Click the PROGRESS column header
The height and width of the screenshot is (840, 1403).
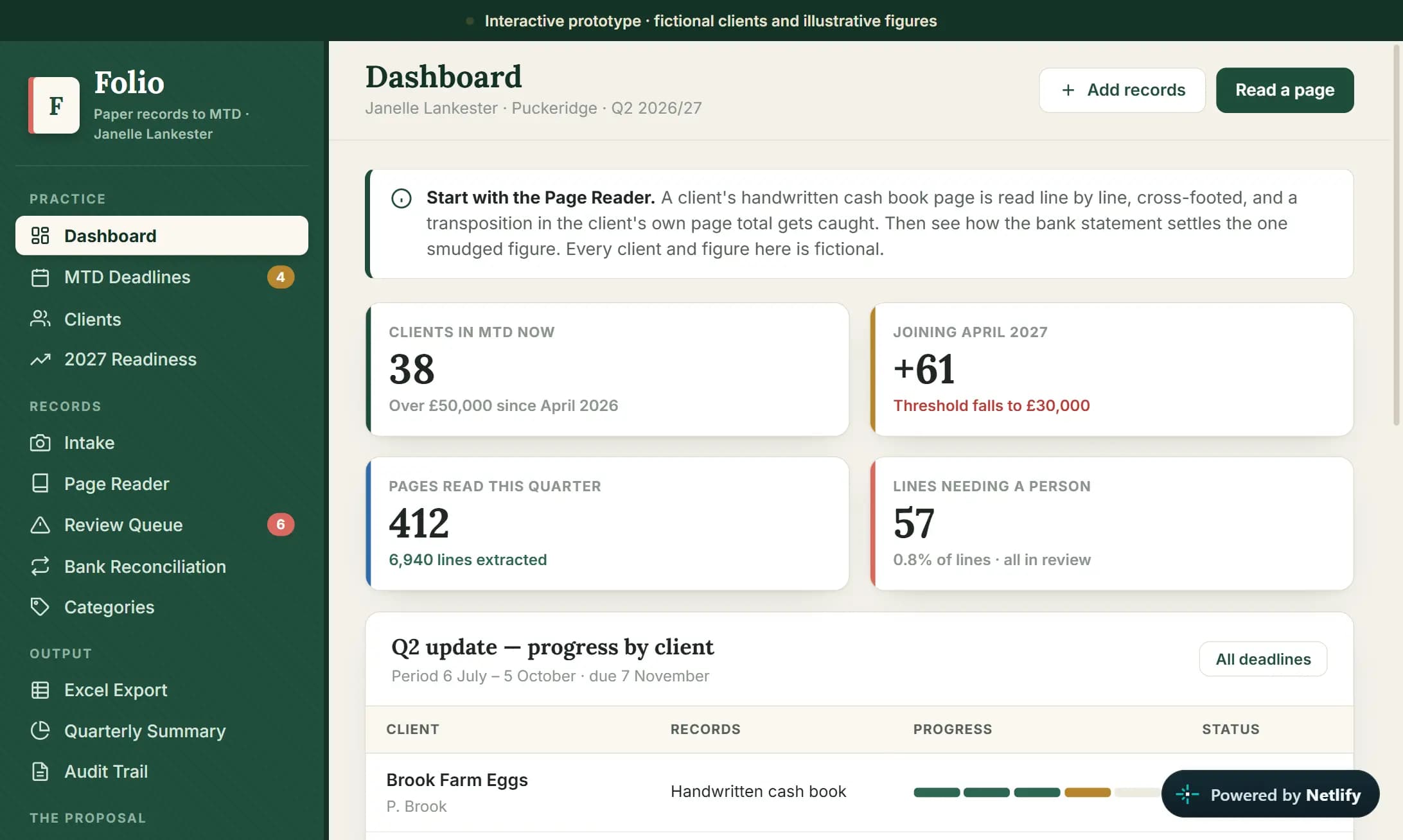click(953, 730)
